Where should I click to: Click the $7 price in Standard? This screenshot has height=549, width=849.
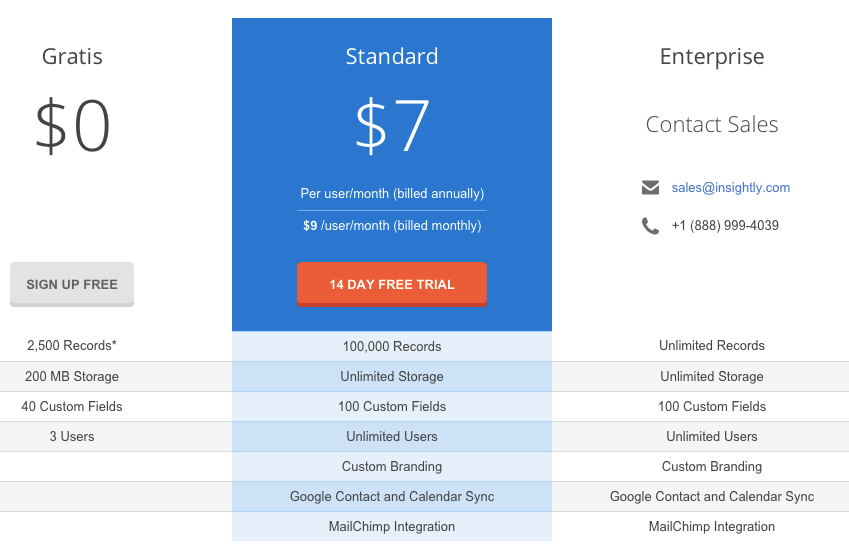coord(392,127)
